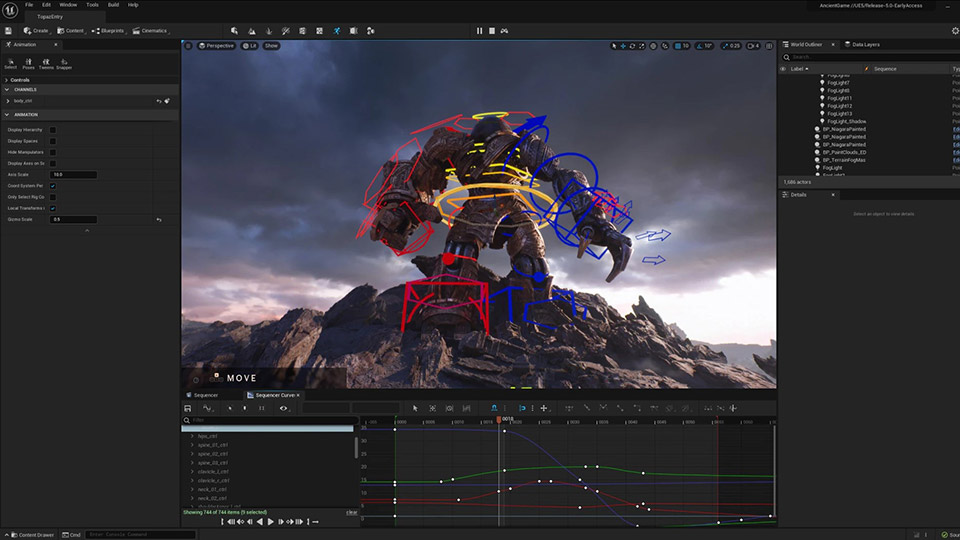Toggle surface snapping icon in viewport
The width and height of the screenshot is (960, 540).
pos(665,46)
